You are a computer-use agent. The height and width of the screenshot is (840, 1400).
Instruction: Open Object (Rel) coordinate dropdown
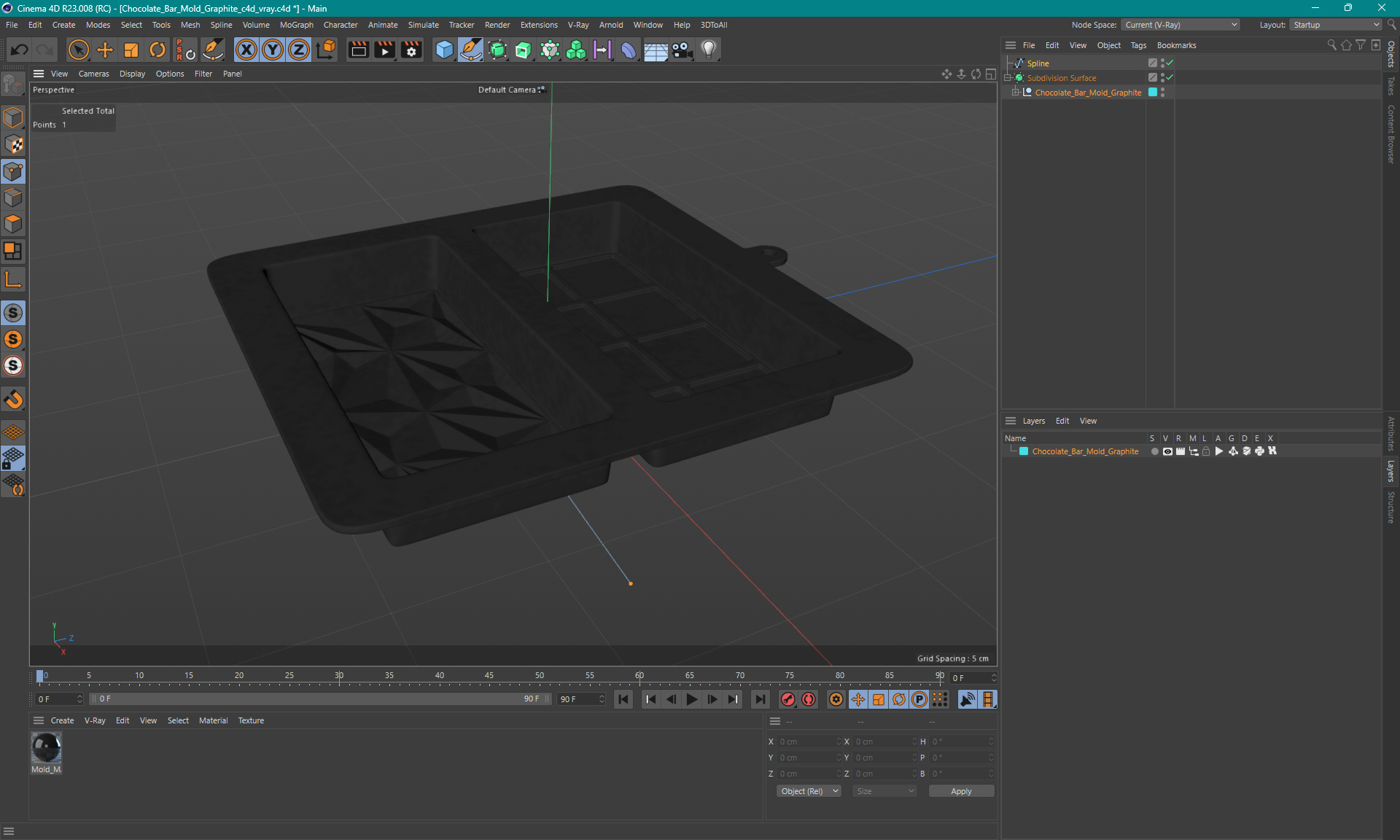(x=809, y=791)
